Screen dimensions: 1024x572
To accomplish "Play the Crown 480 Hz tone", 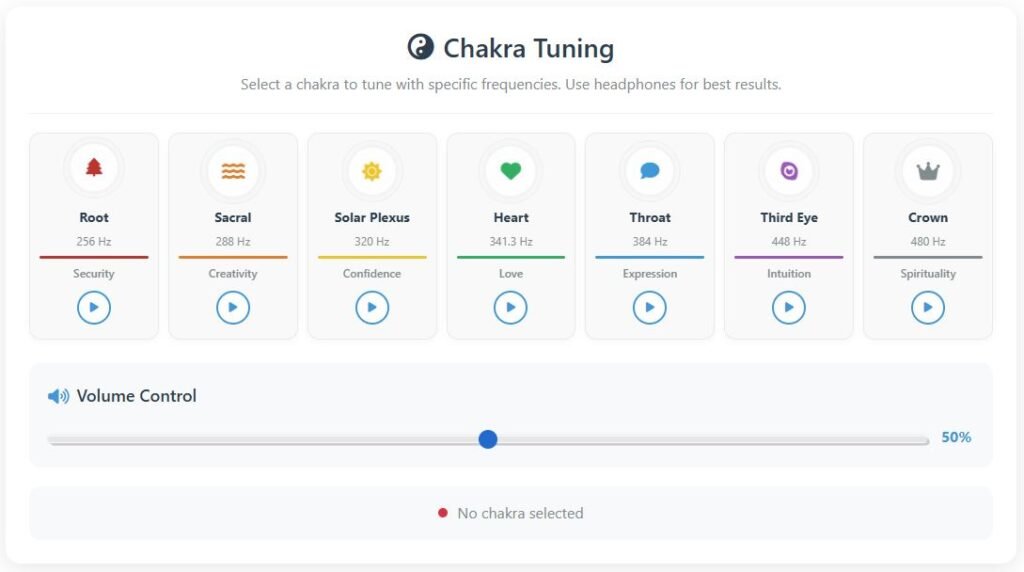I will point(928,307).
